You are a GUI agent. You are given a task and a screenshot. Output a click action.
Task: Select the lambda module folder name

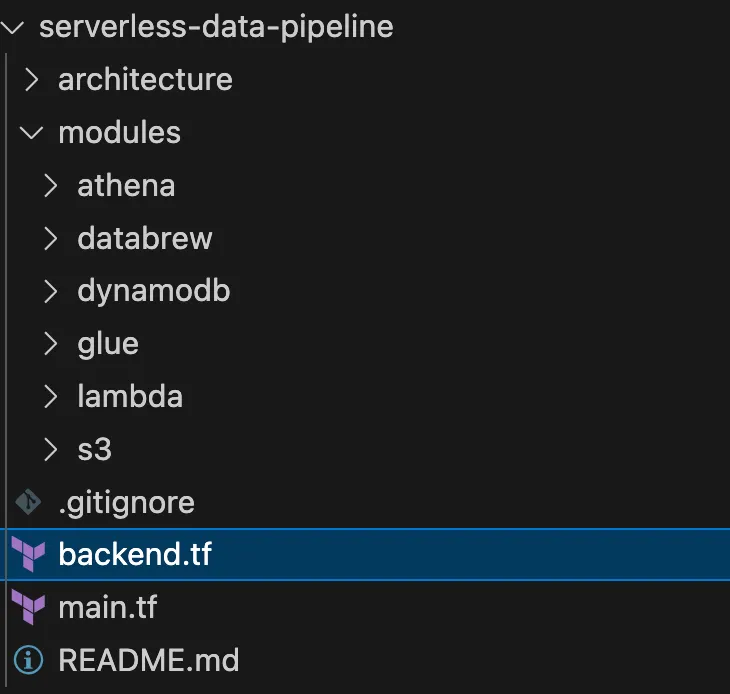click(x=130, y=397)
